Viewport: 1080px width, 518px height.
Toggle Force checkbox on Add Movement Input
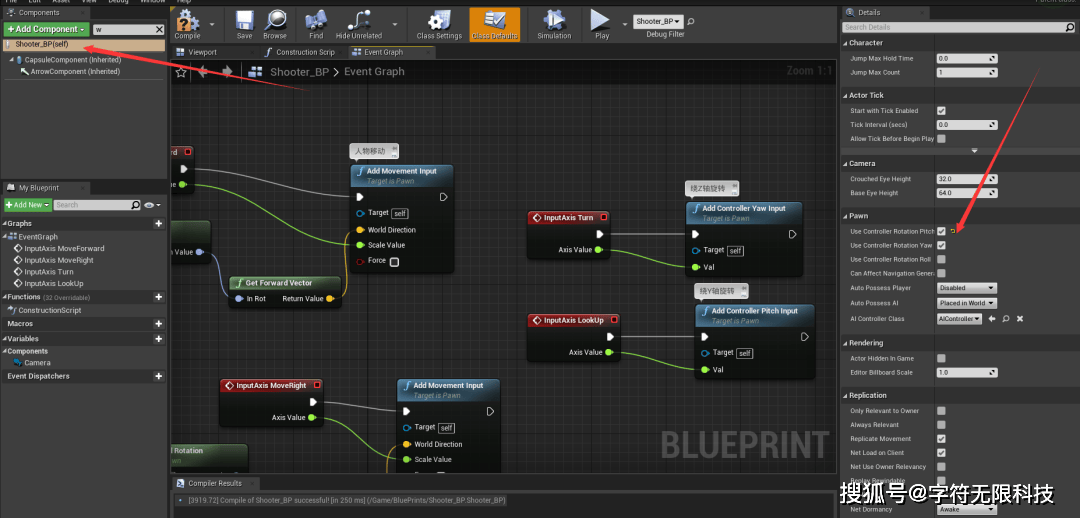click(394, 262)
